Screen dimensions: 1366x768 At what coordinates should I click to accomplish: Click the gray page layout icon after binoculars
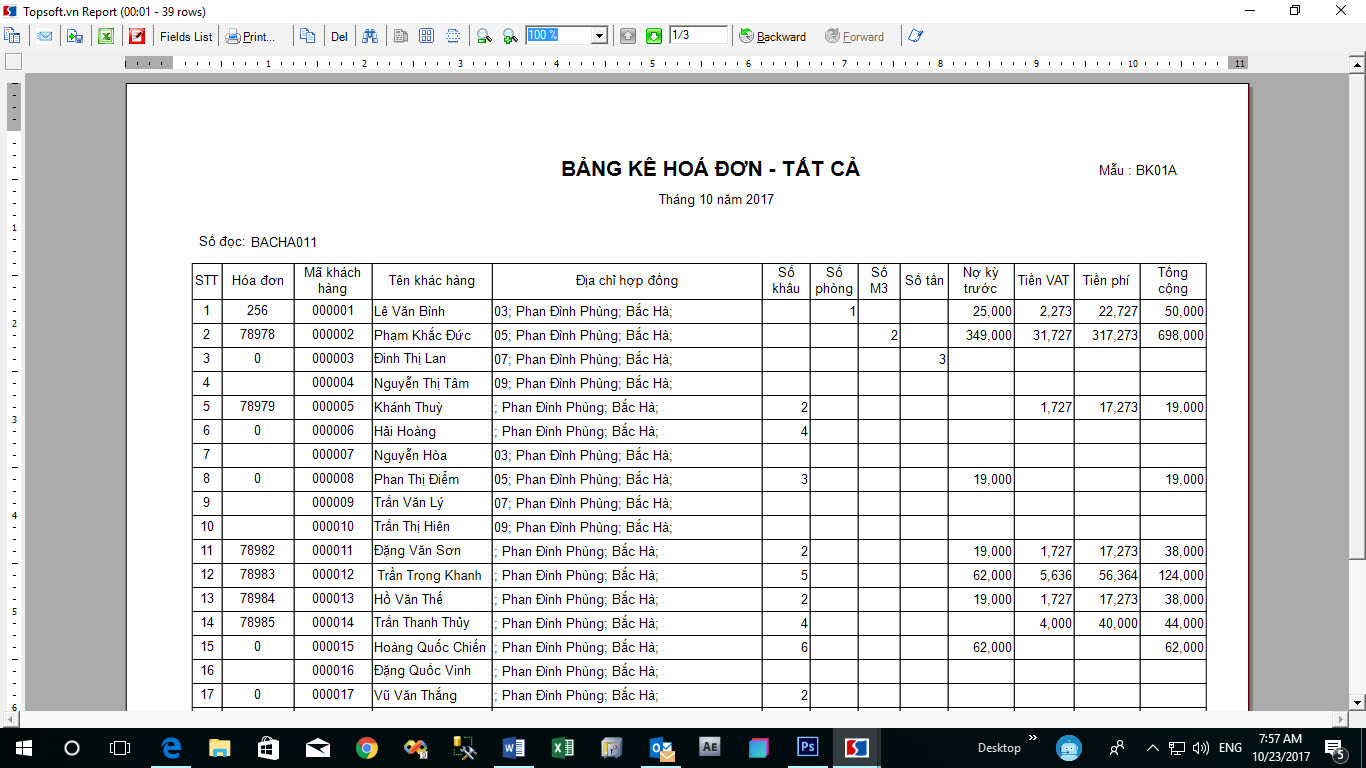pos(401,36)
